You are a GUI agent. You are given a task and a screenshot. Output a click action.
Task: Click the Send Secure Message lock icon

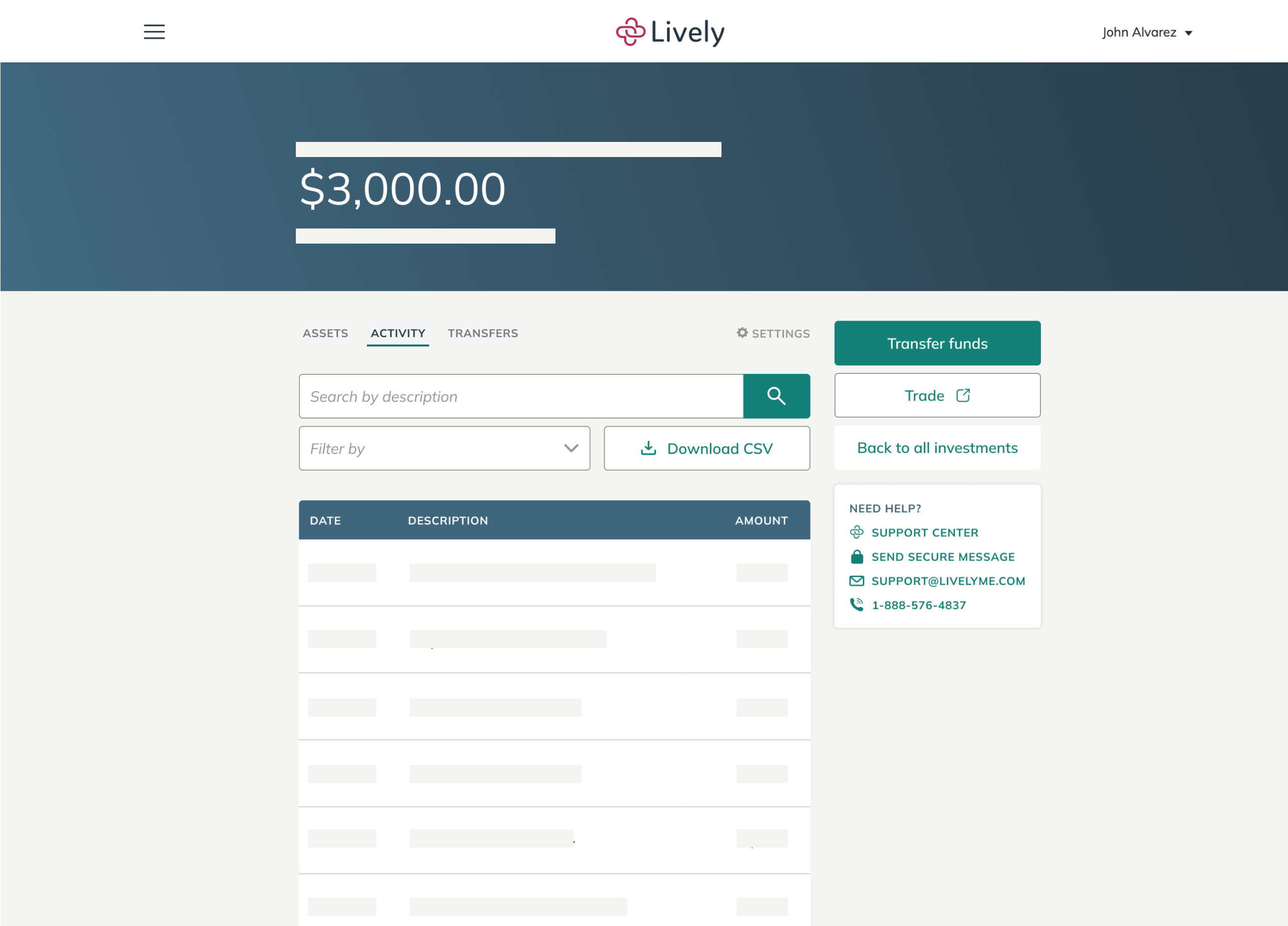[x=857, y=556]
